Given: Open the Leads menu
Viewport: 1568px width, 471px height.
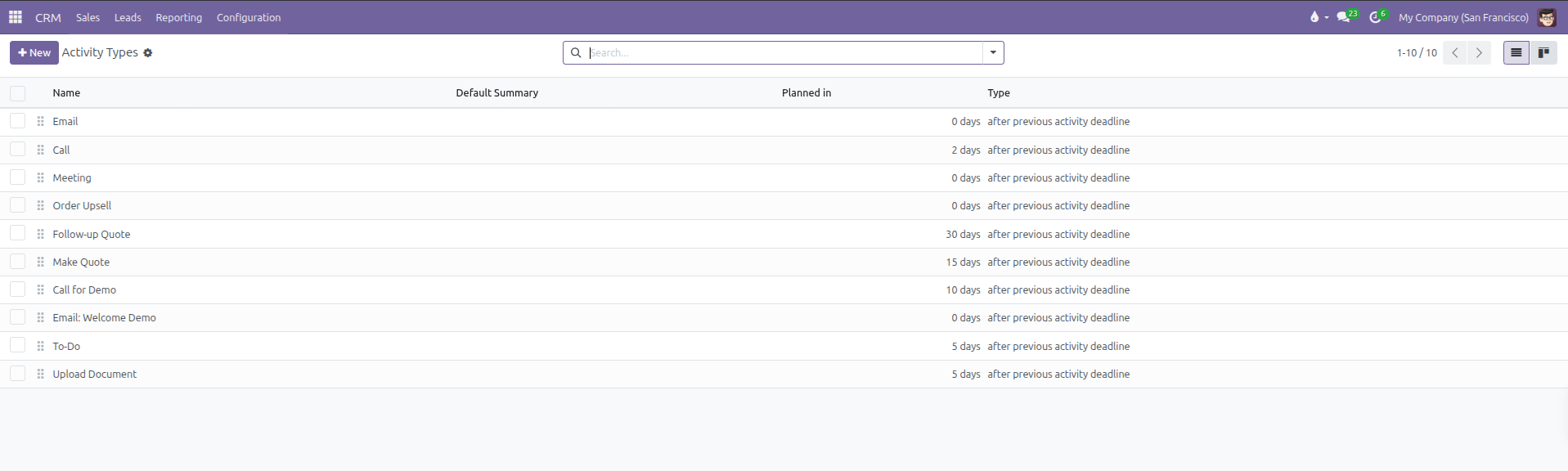Looking at the screenshot, I should tap(128, 17).
